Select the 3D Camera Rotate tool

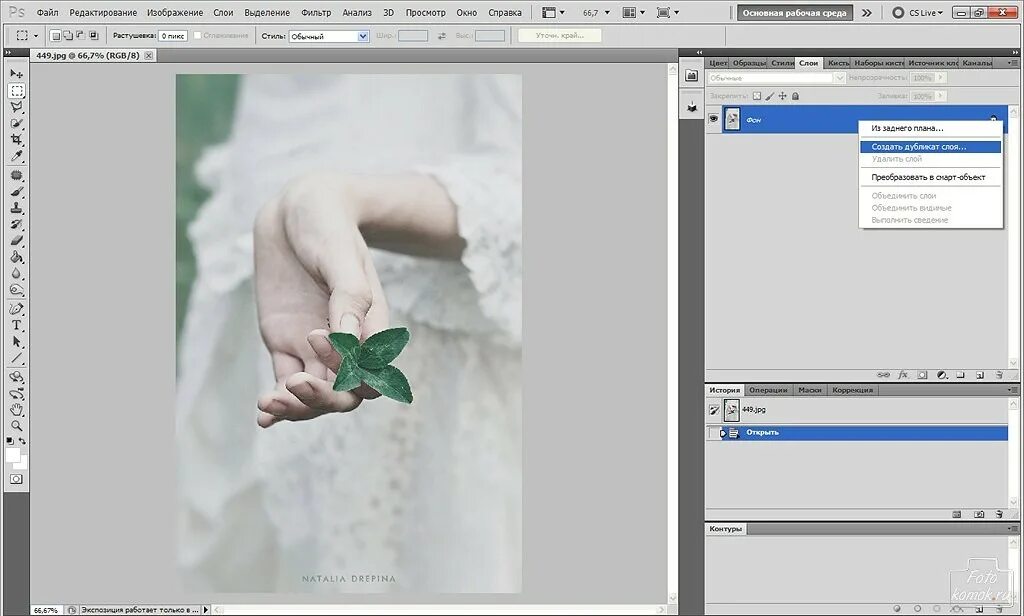coord(16,393)
